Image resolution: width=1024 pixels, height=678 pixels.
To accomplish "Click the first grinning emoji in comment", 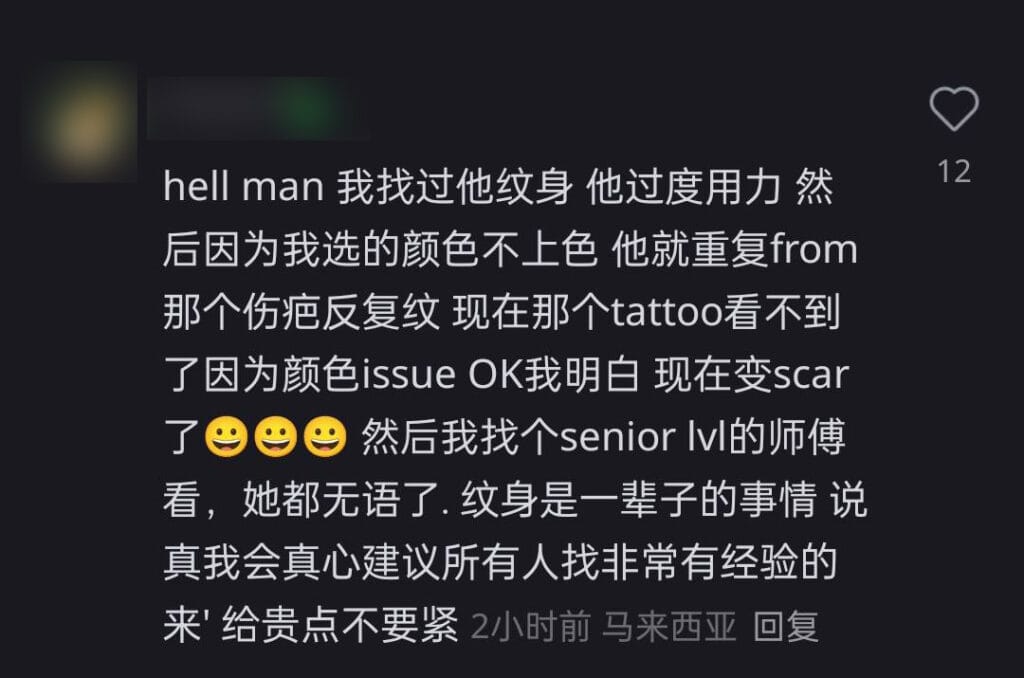I will click(x=226, y=436).
